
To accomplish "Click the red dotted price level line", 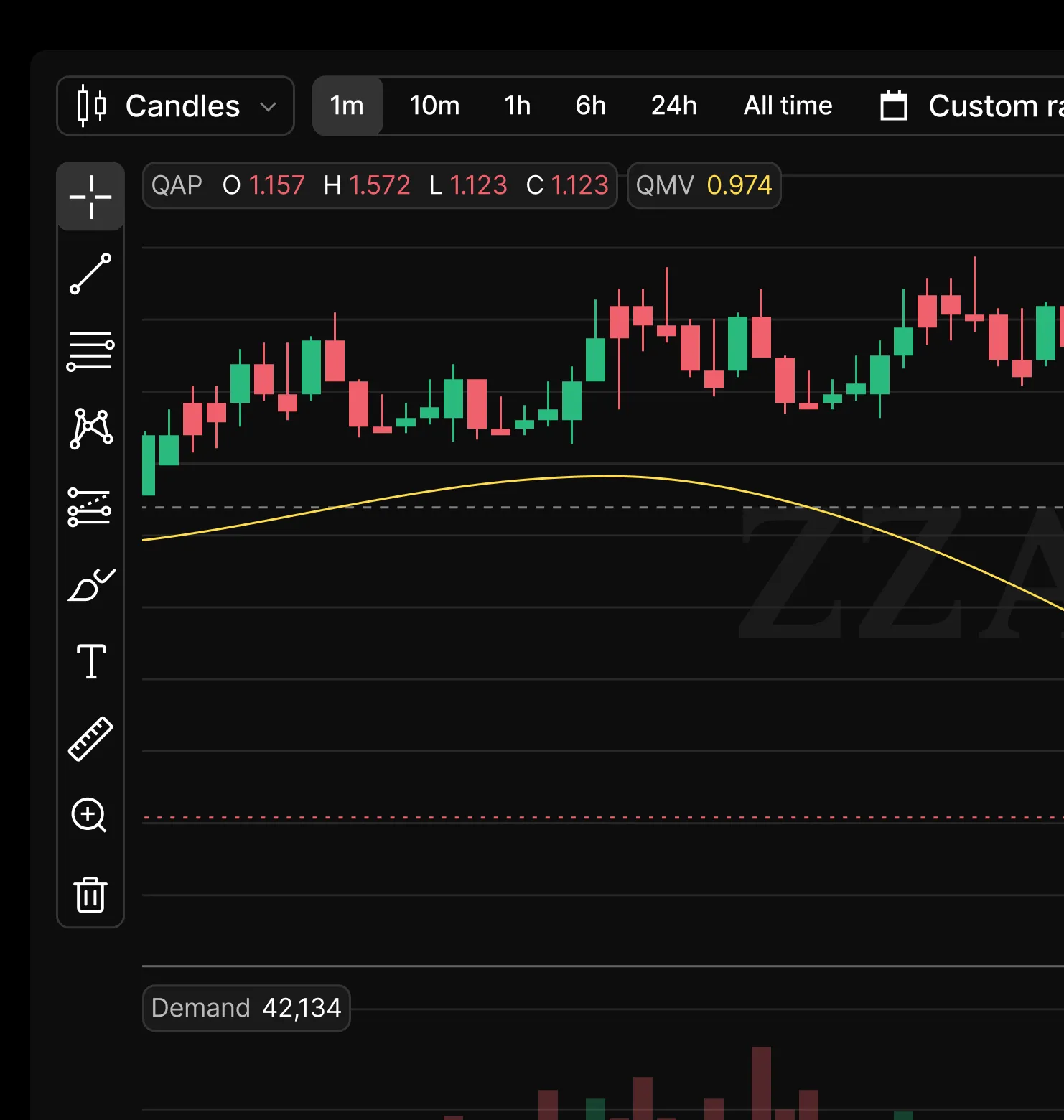I will point(603,817).
